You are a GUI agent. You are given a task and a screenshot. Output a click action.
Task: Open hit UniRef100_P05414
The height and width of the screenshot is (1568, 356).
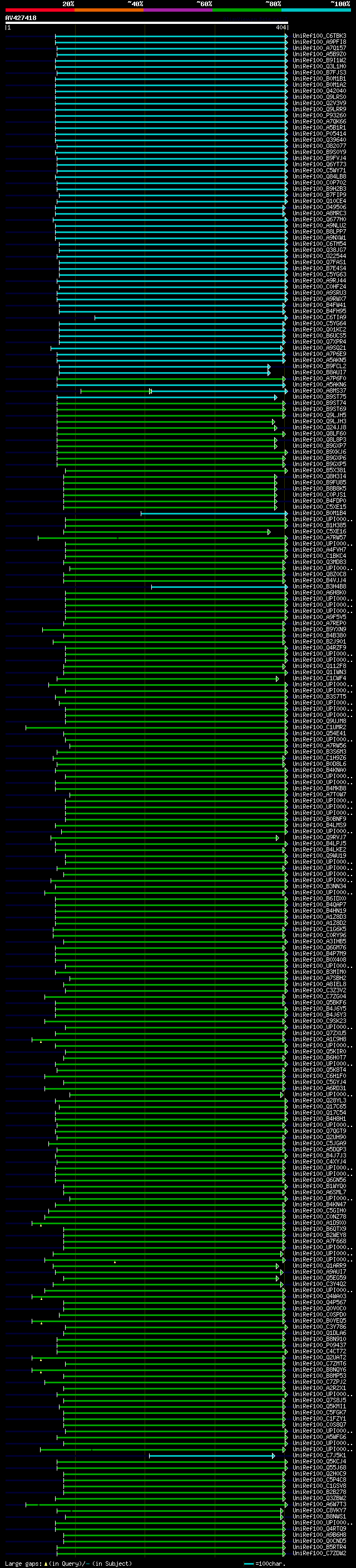pos(319,133)
